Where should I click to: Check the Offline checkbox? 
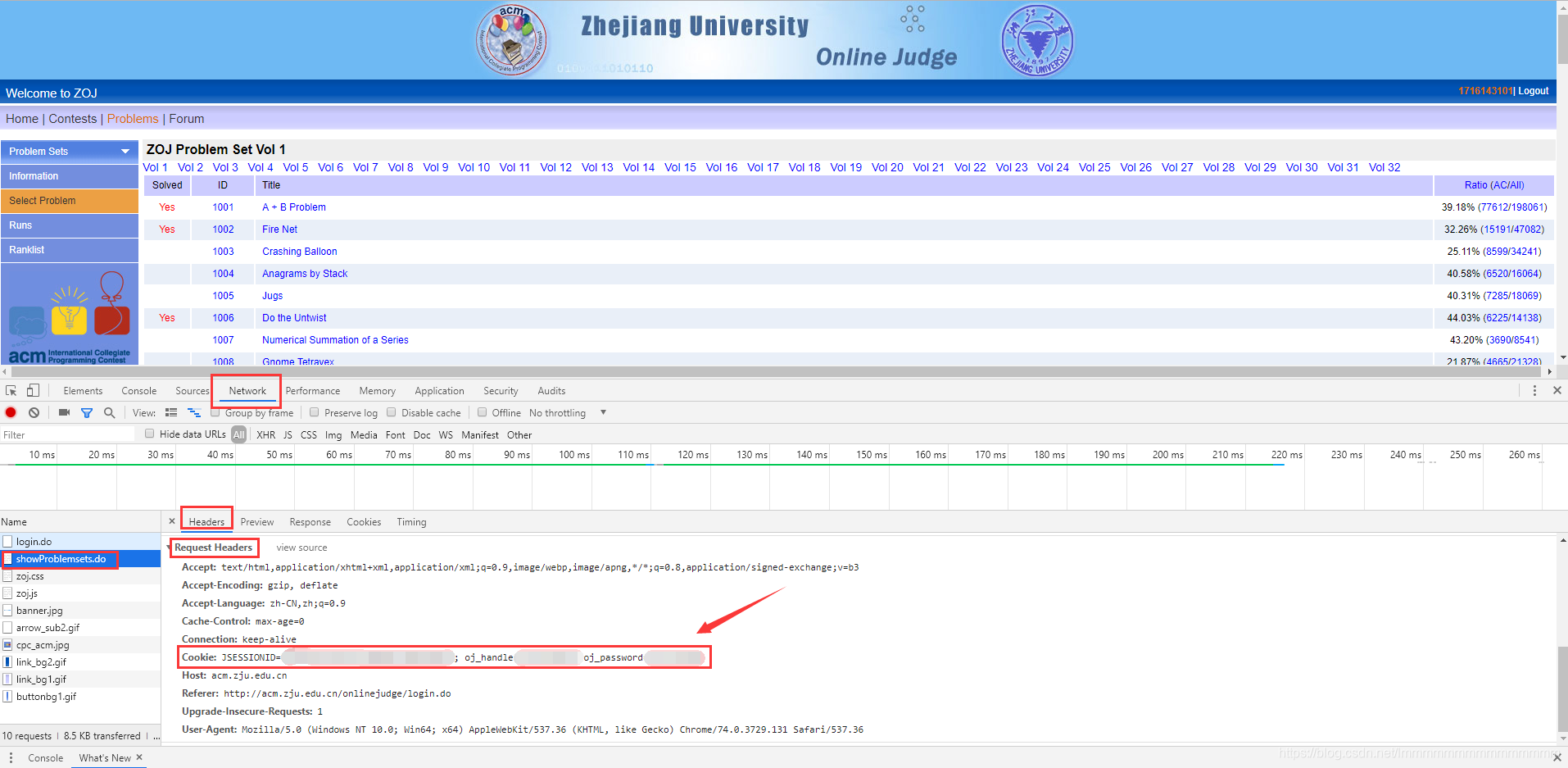483,412
